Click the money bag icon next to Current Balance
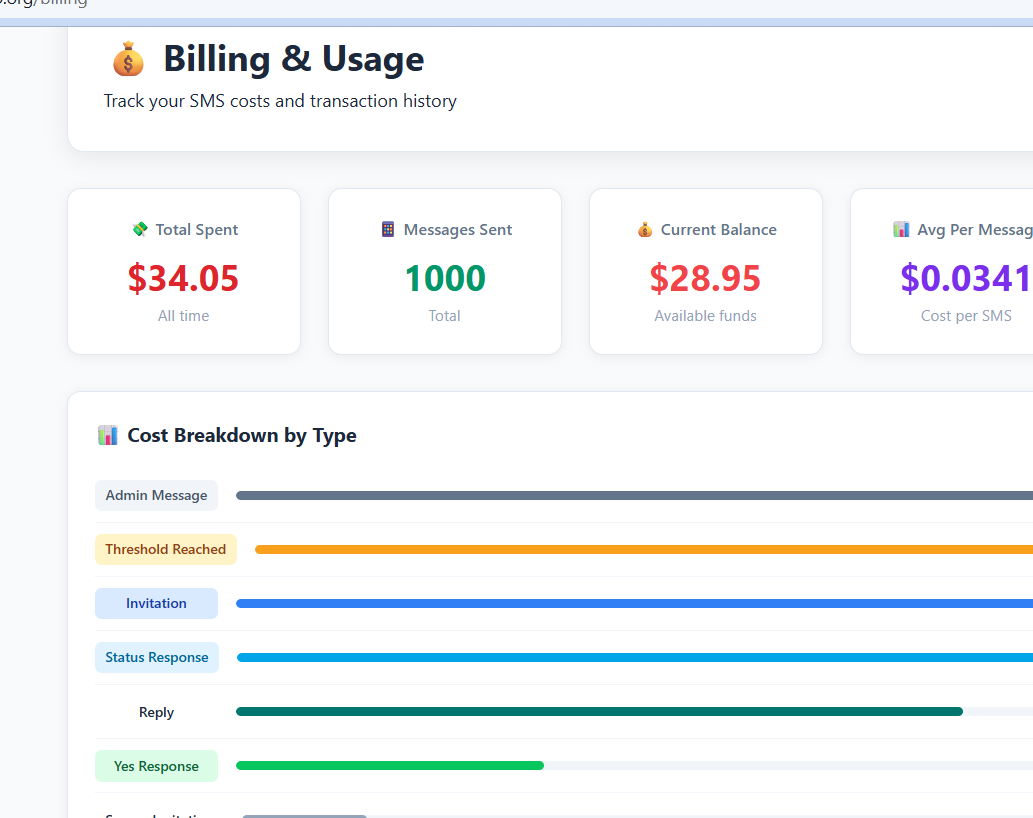 pos(645,229)
